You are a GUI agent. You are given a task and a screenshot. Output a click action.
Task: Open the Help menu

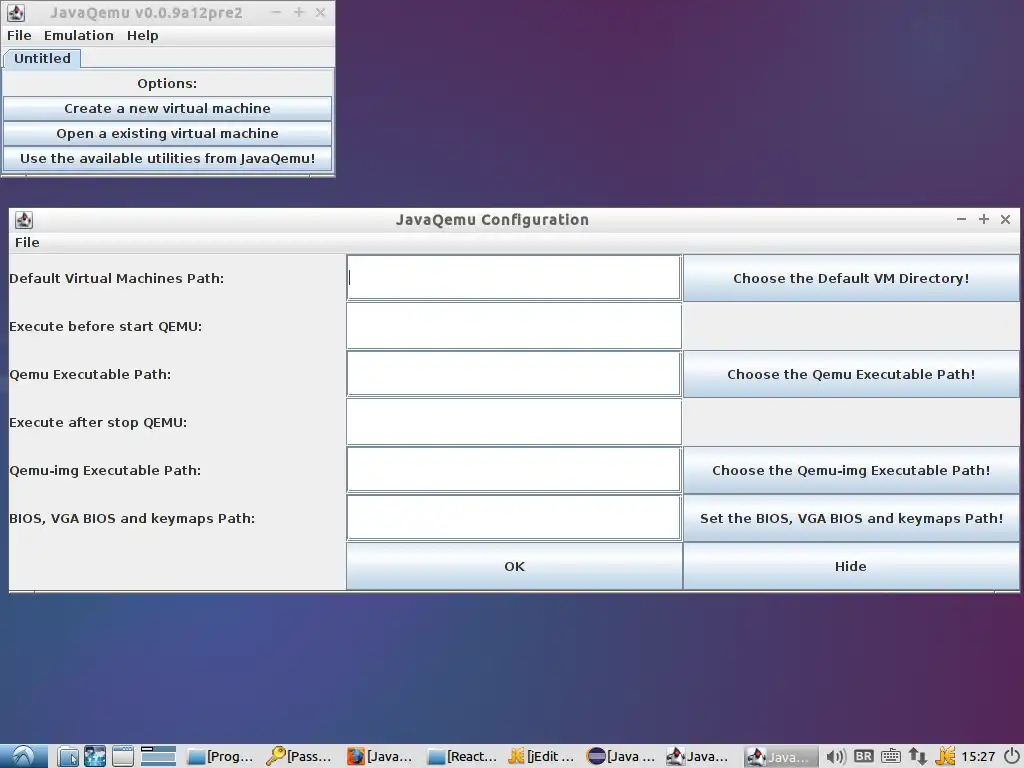(142, 35)
